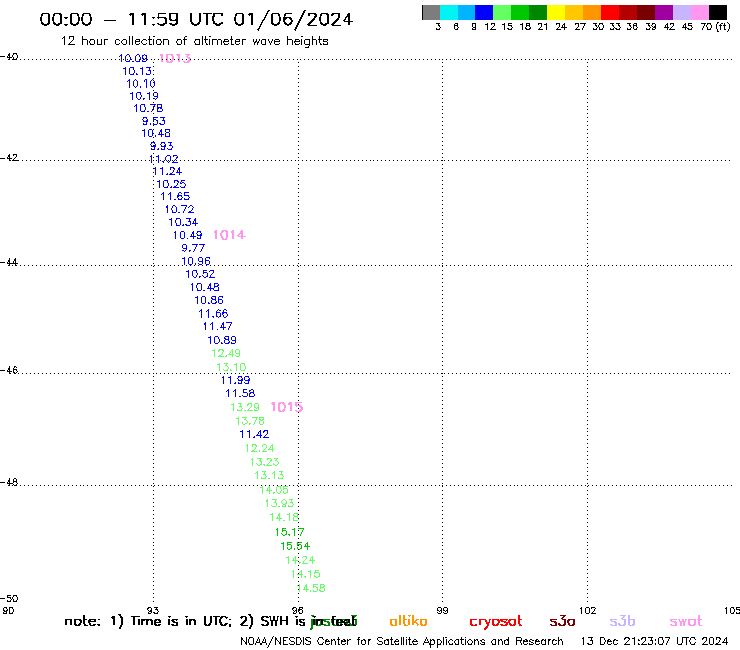Click the wave height value 13.93

pos(279,503)
